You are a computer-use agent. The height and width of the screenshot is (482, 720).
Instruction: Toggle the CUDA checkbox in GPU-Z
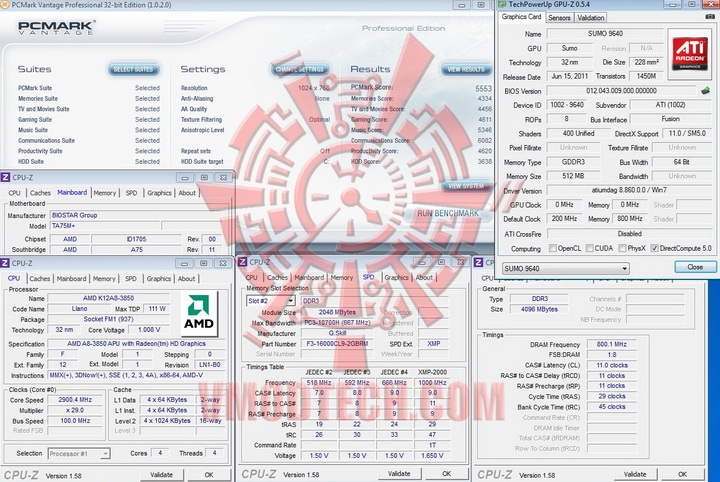(x=590, y=248)
